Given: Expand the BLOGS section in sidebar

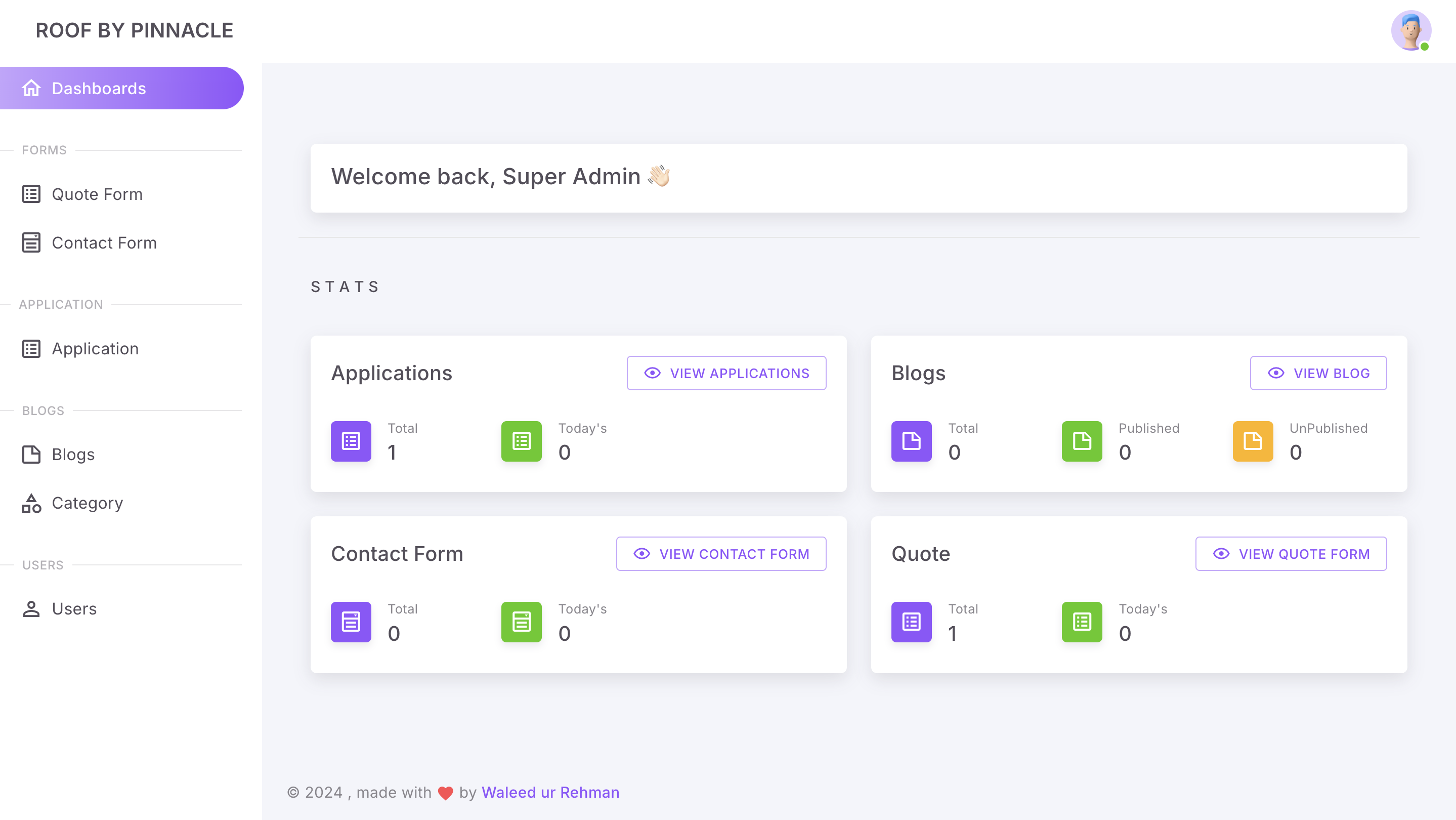Looking at the screenshot, I should pos(42,410).
